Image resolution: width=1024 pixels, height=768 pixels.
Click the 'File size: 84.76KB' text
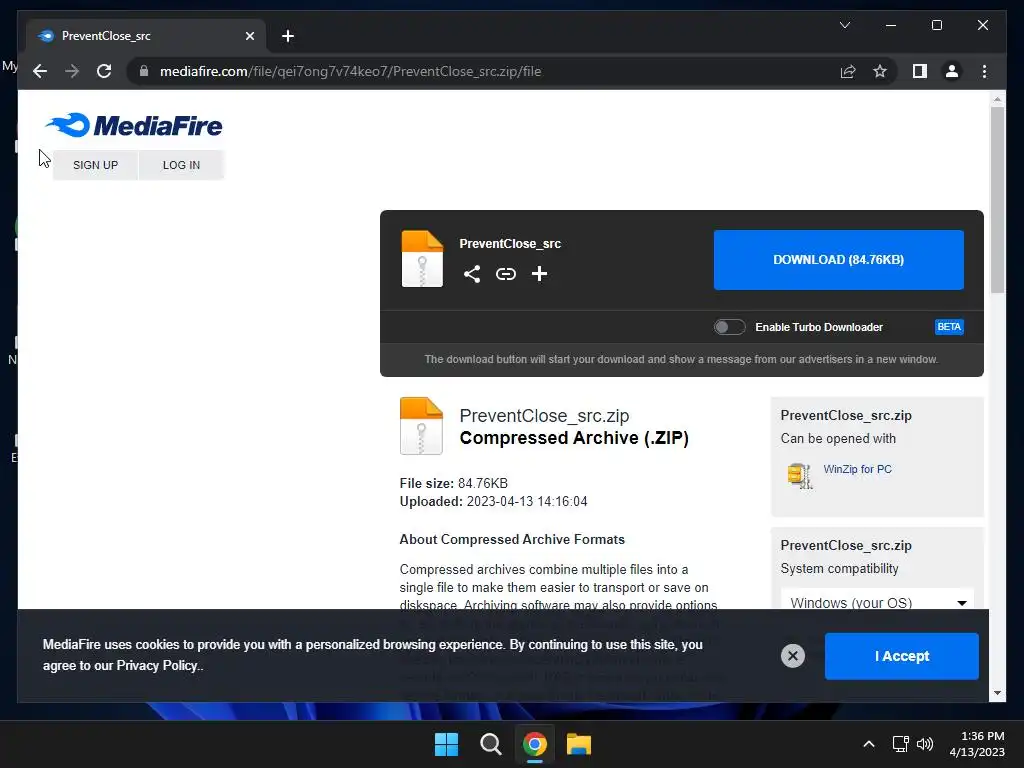pos(454,483)
